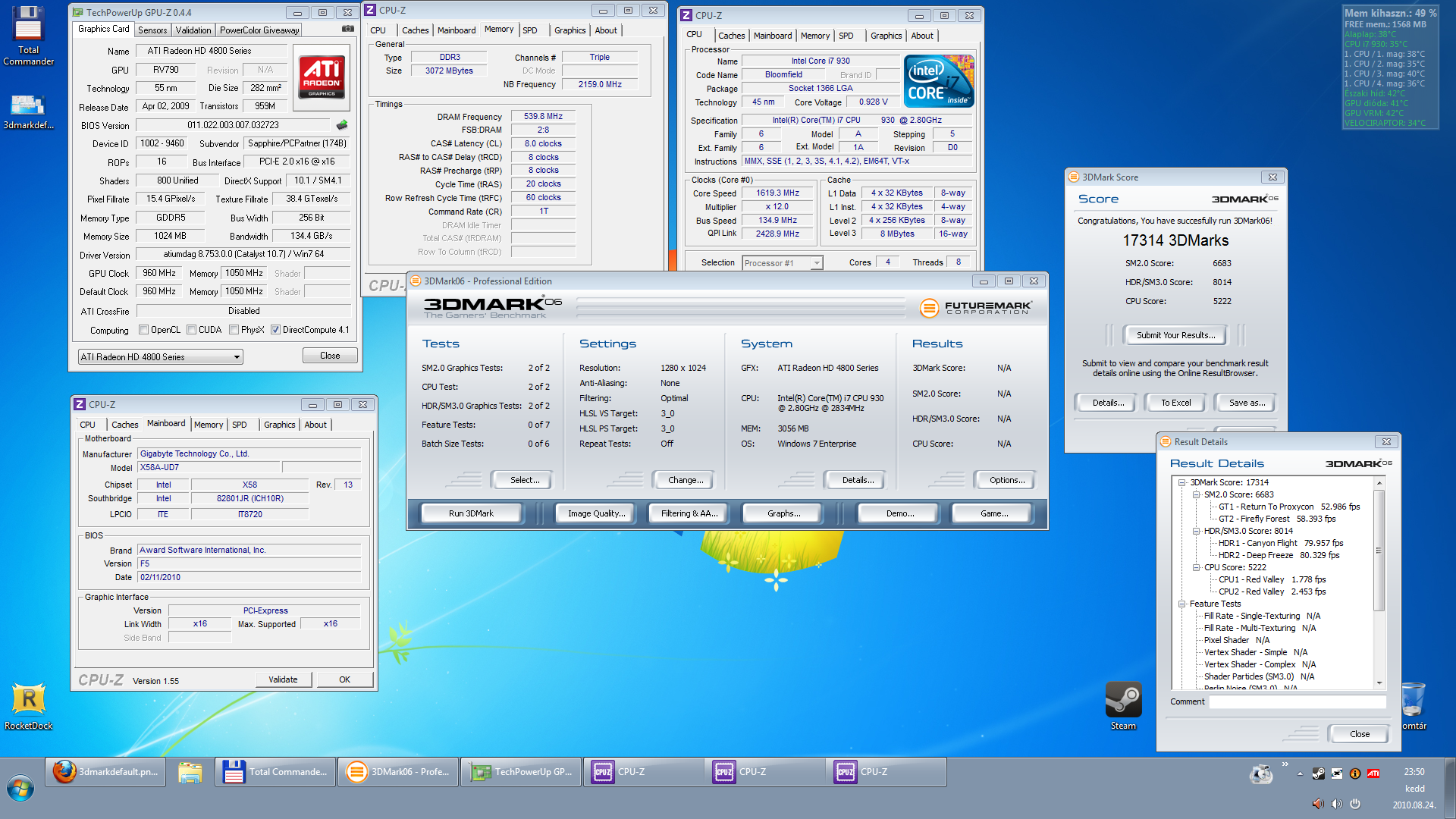The height and width of the screenshot is (819, 1456).
Task: Click the Image Quality... button
Action: [x=596, y=513]
